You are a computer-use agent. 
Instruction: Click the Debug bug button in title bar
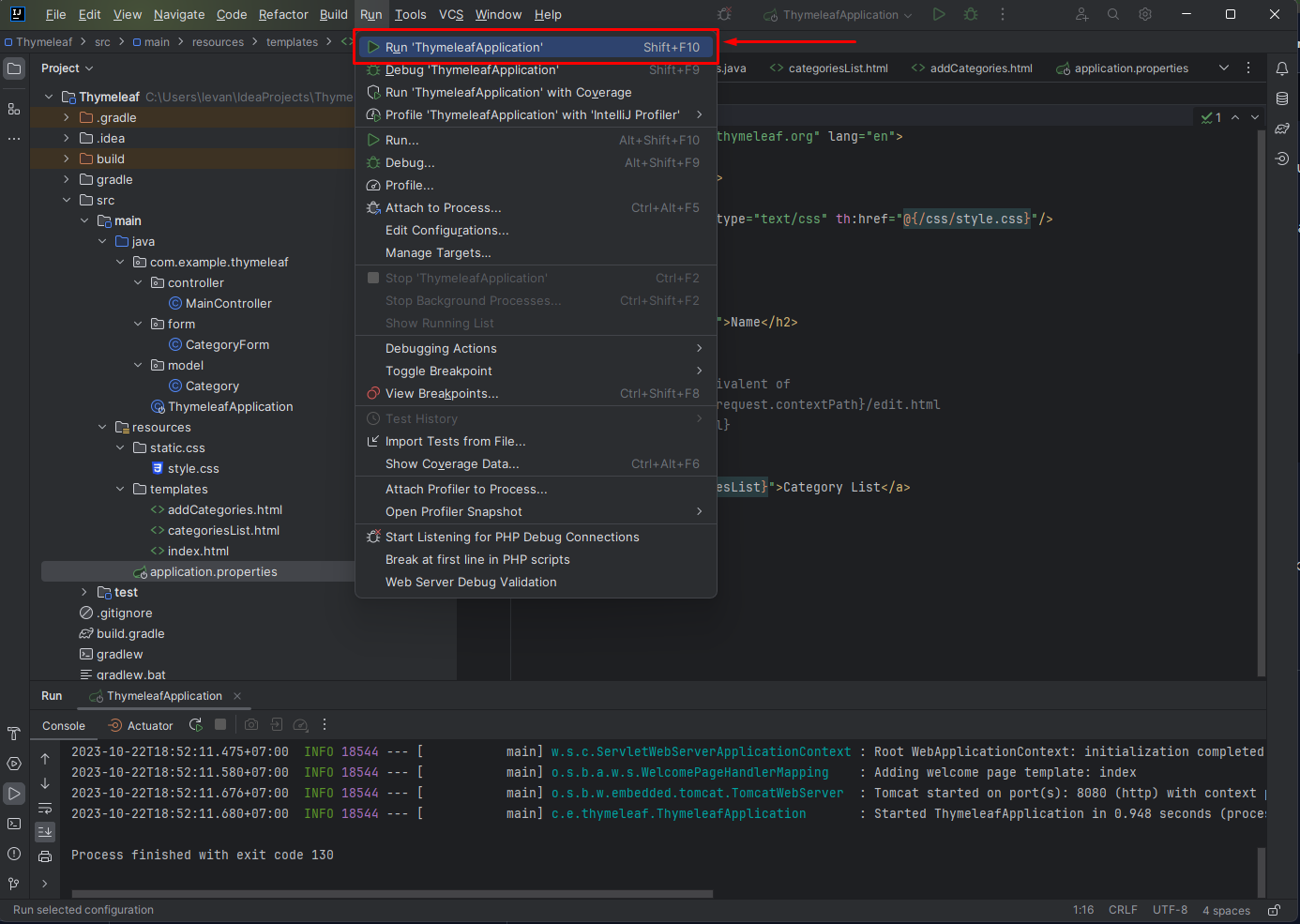tap(971, 14)
